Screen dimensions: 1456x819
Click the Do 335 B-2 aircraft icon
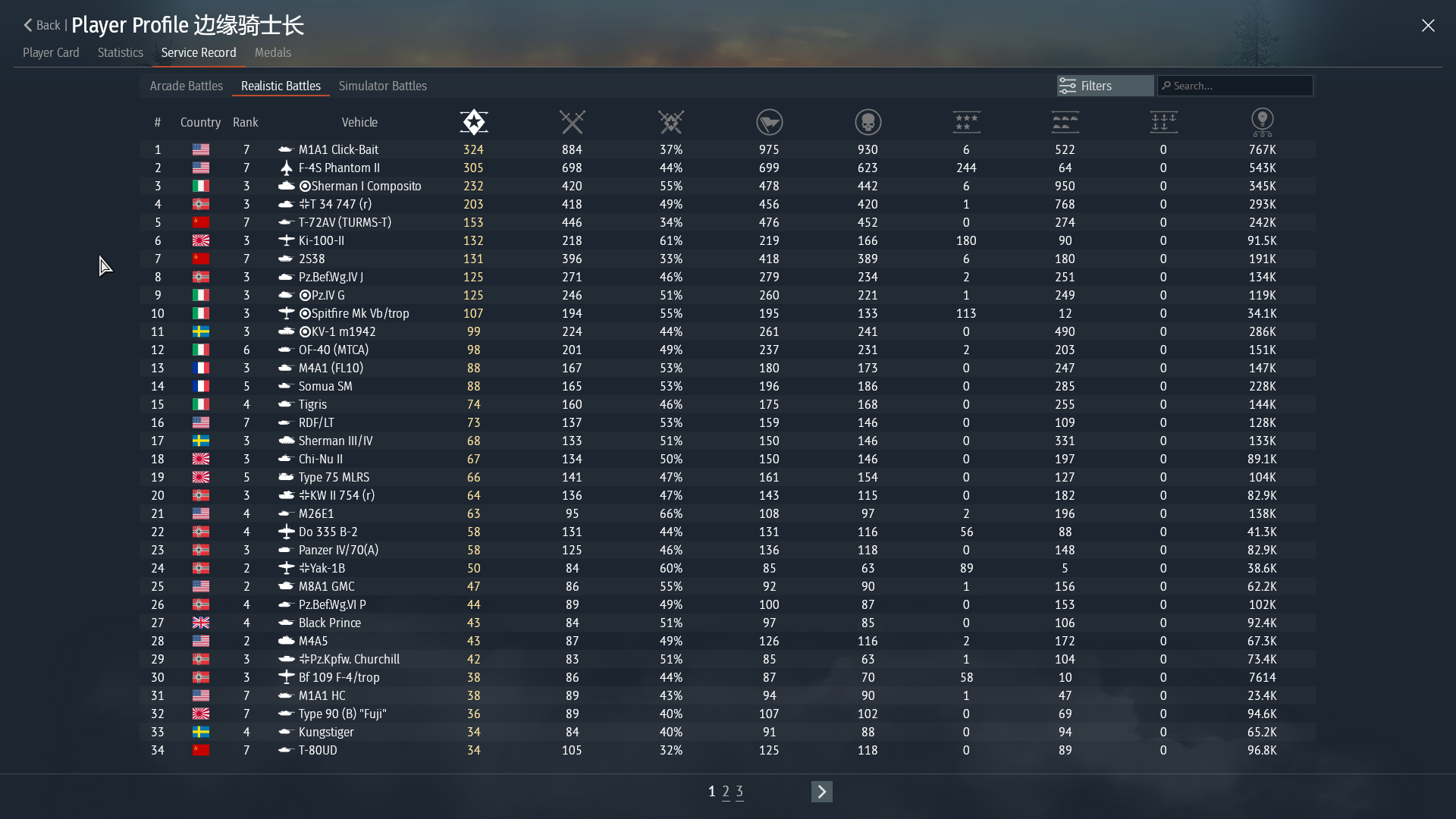click(x=286, y=532)
